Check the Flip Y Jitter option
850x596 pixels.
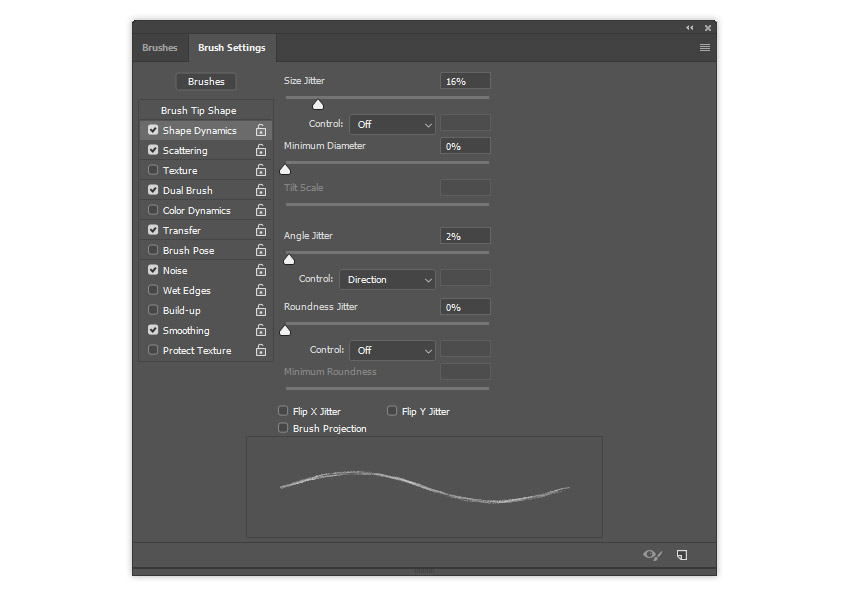point(392,411)
